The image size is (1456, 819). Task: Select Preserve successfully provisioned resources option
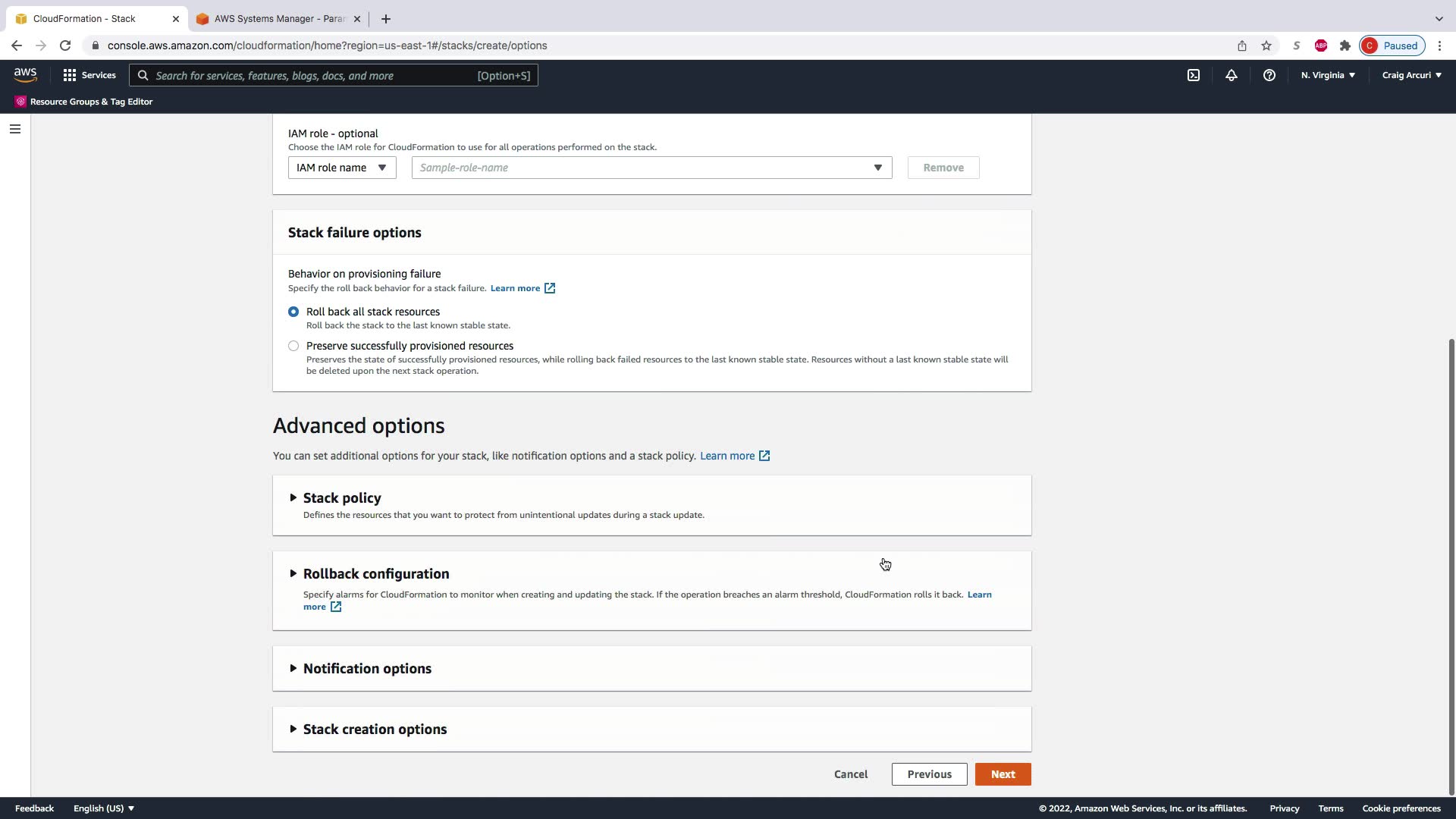[293, 346]
